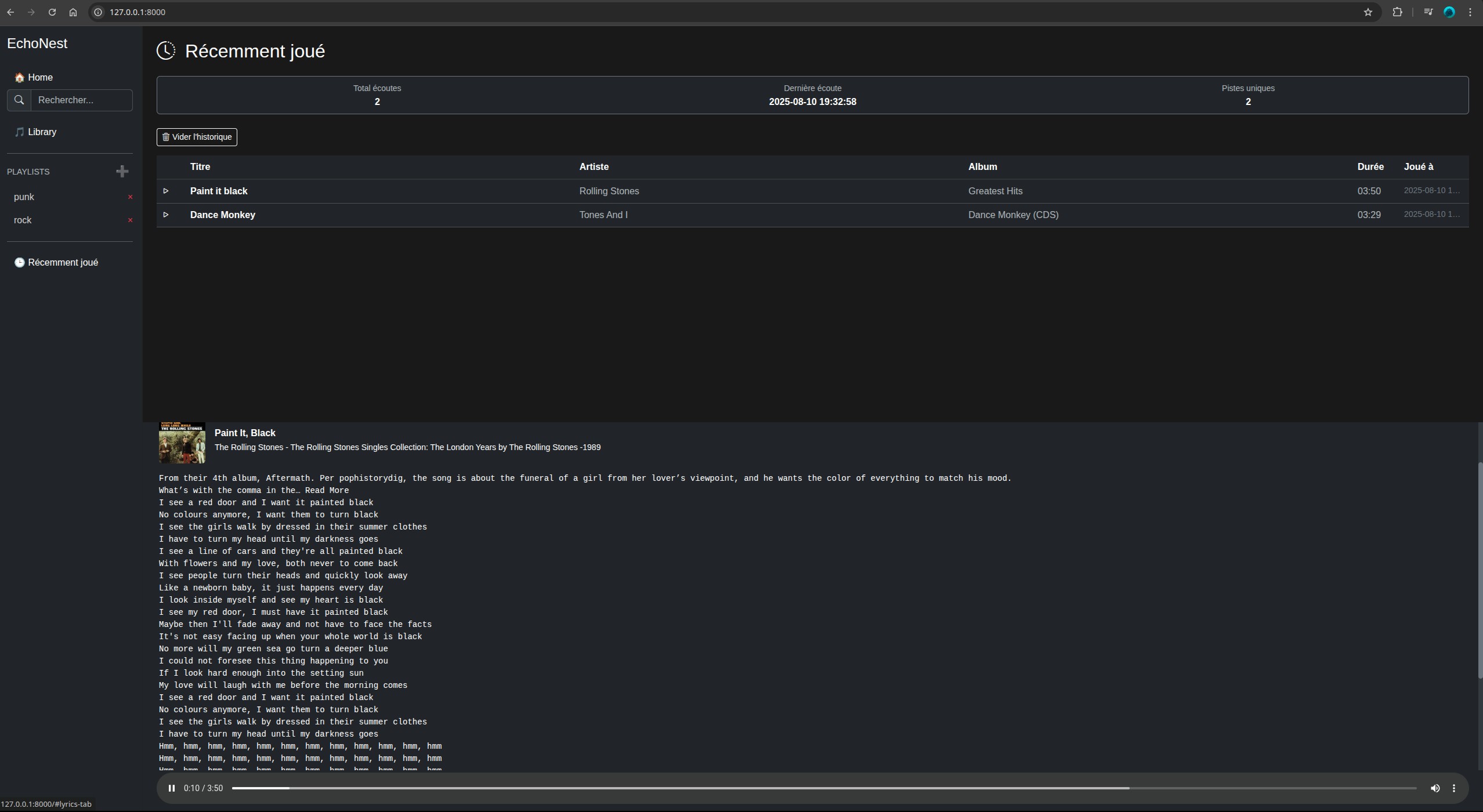1483x812 pixels.
Task: Click the clock icon beside Récemment joué heading
Action: (x=166, y=50)
